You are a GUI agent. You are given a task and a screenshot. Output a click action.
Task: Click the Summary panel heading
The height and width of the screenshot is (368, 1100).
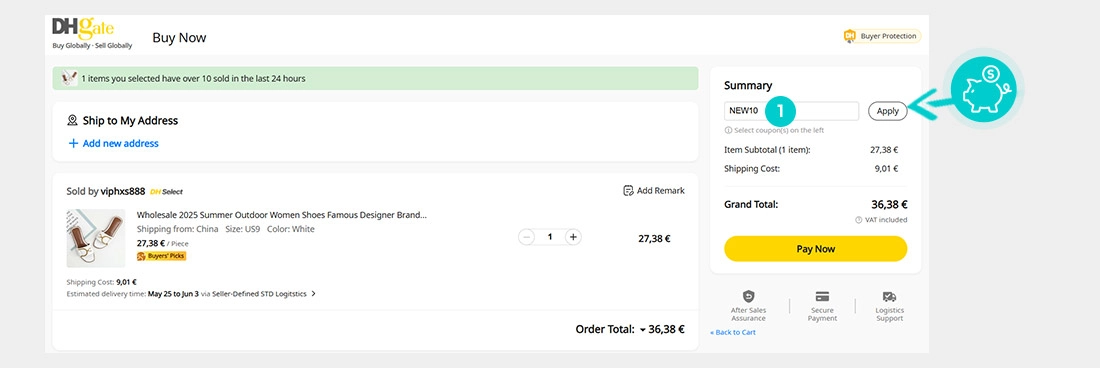pos(748,86)
